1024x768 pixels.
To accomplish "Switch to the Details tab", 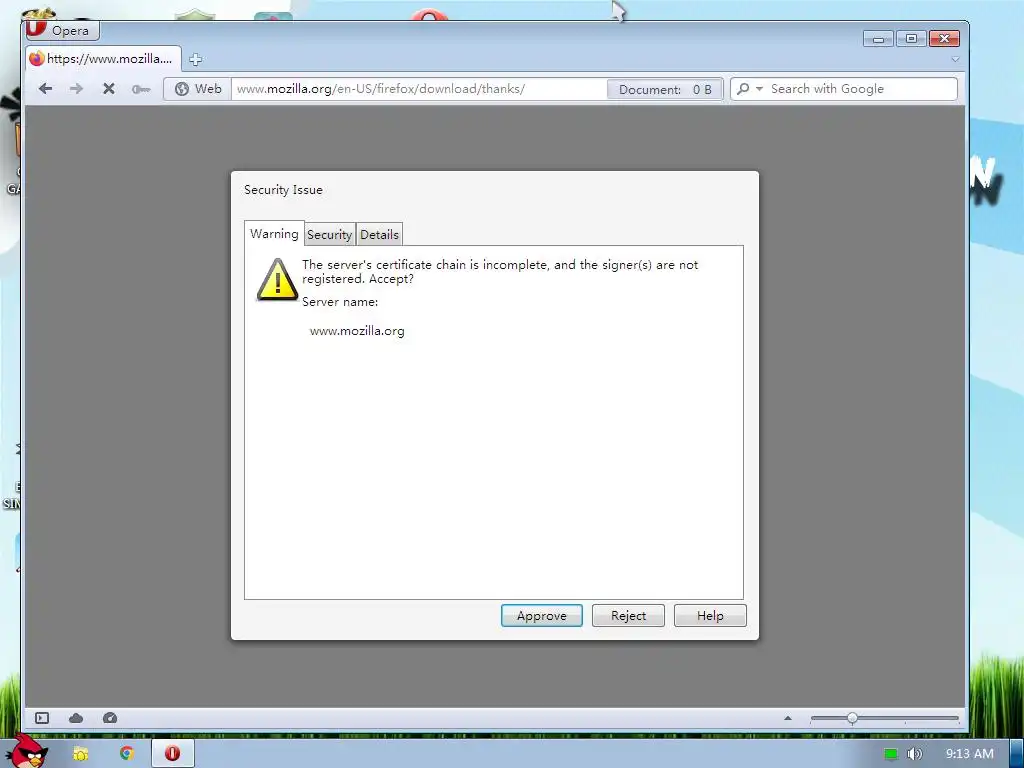I will tap(379, 234).
